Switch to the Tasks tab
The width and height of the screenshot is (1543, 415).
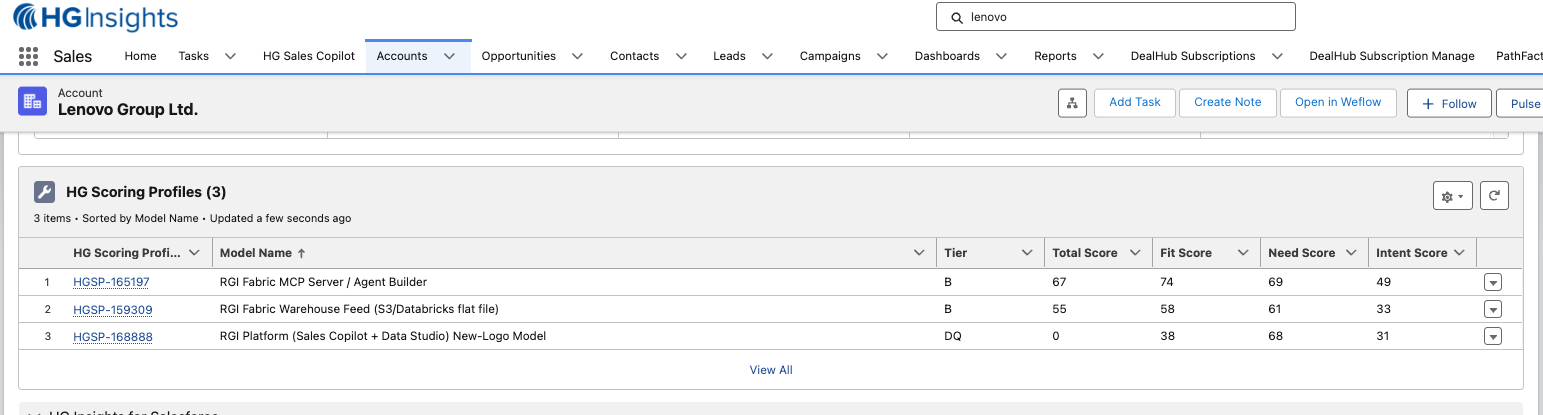tap(193, 56)
